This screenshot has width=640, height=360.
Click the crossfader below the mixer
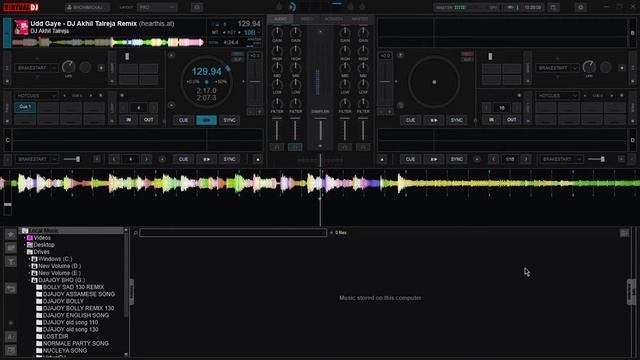(320, 160)
